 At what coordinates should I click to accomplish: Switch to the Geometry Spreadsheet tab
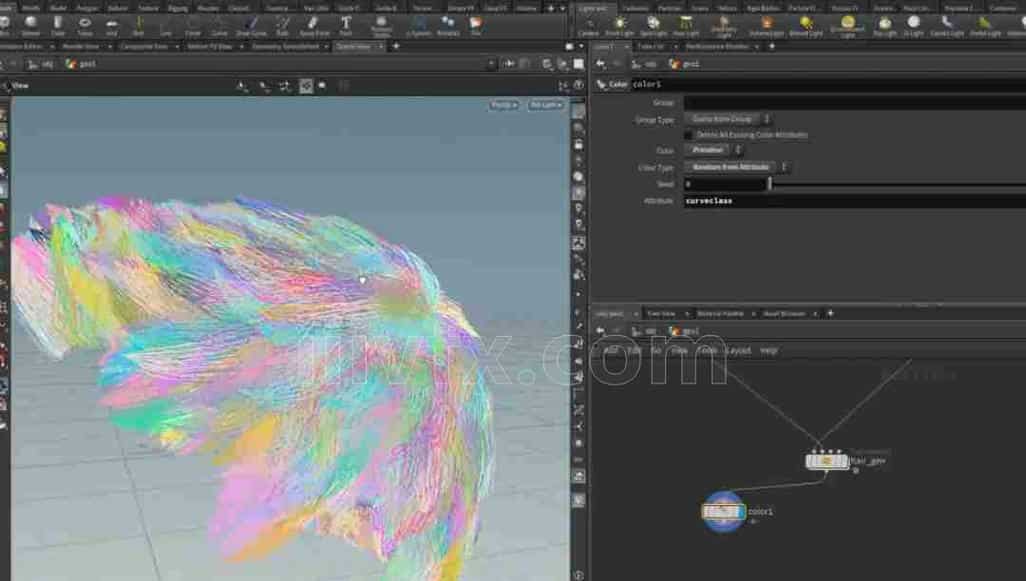(x=285, y=46)
